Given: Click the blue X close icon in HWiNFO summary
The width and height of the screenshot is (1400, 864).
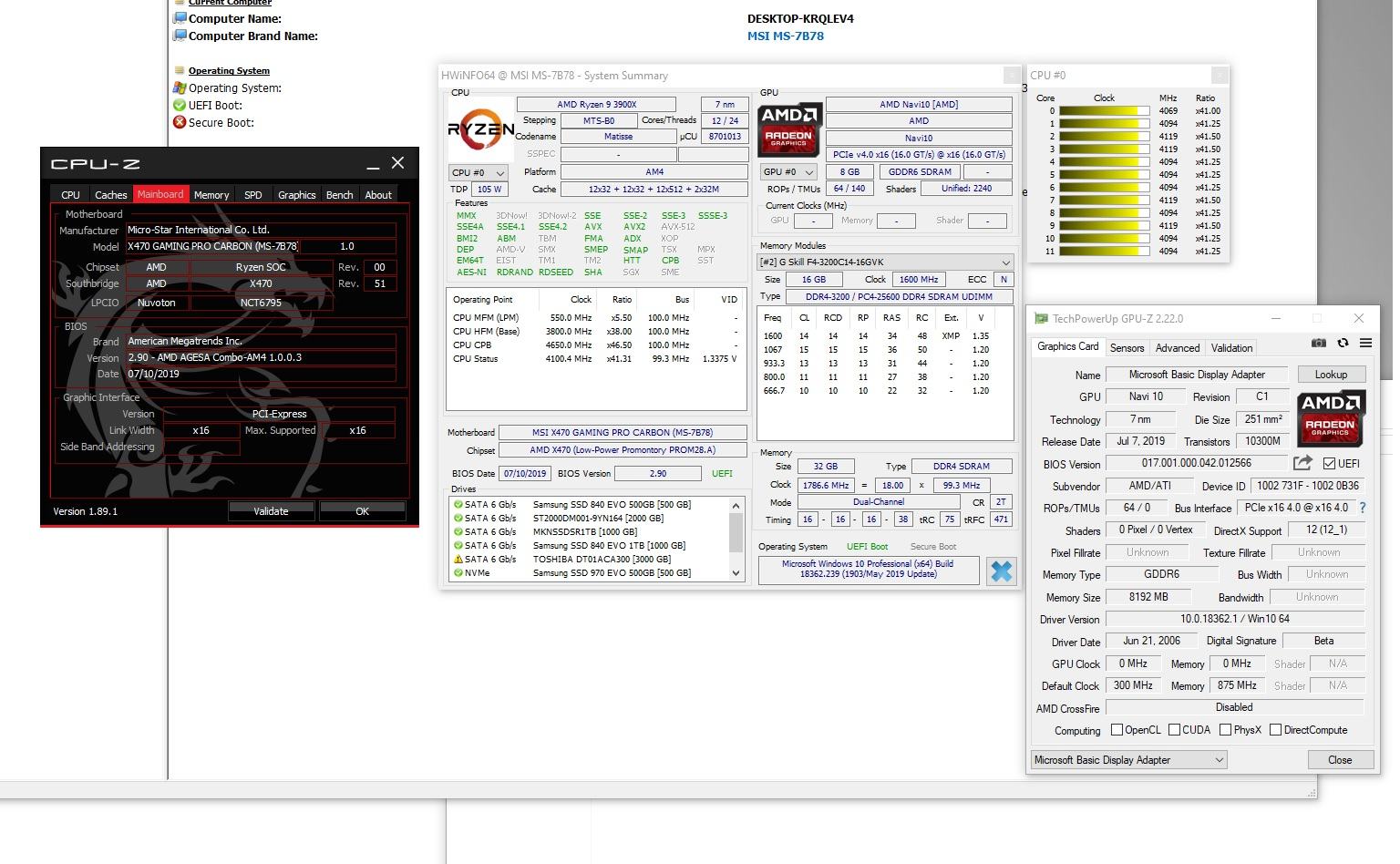Looking at the screenshot, I should click(1001, 571).
